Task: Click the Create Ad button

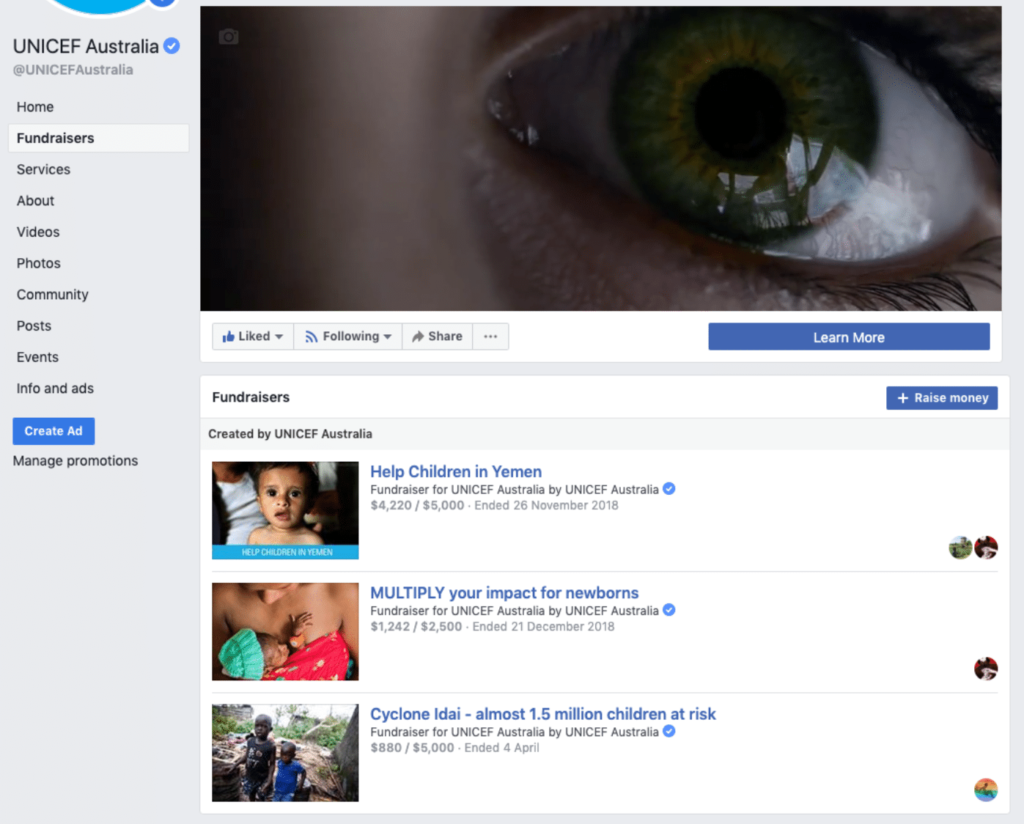Action: click(x=54, y=431)
